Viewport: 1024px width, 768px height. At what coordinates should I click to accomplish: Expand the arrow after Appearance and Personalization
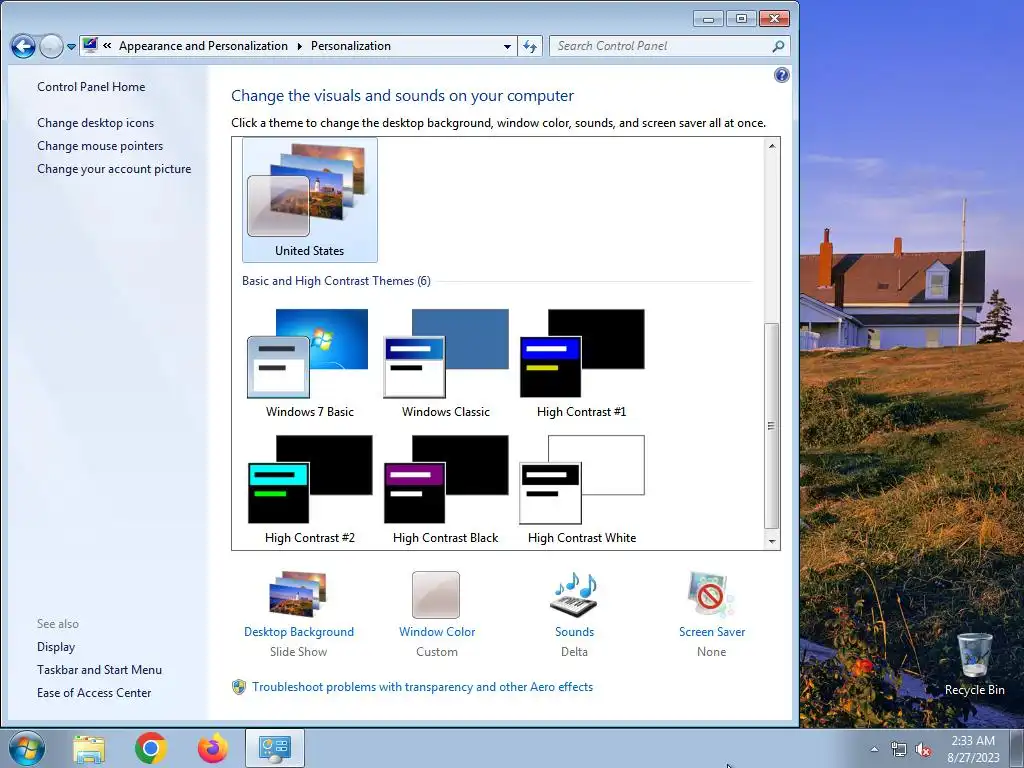tap(300, 46)
